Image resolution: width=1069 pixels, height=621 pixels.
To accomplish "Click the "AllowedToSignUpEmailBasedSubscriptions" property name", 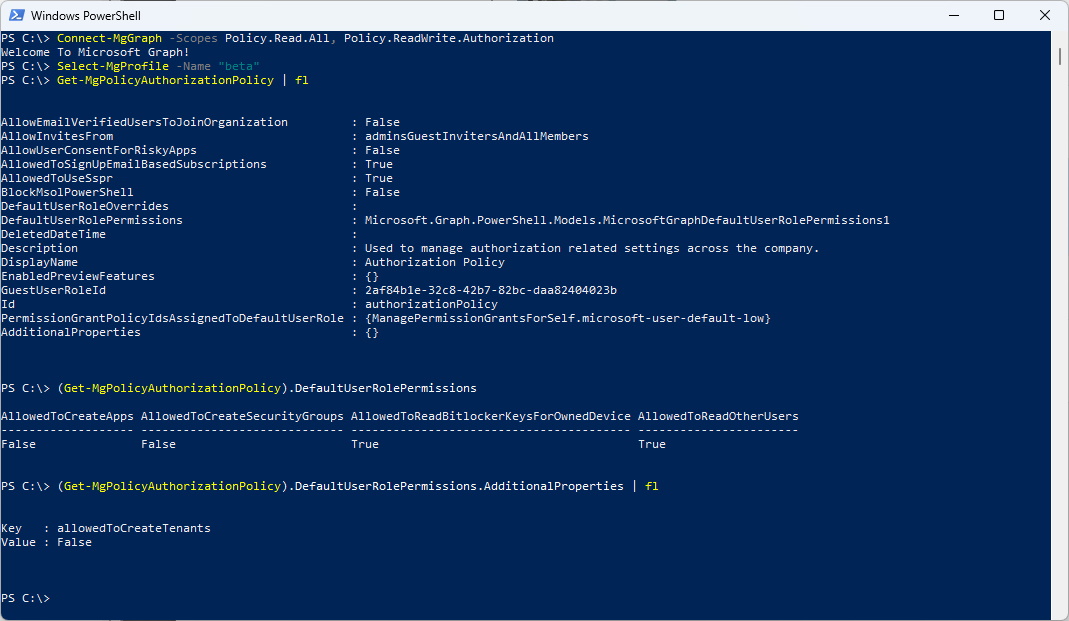I will 134,164.
